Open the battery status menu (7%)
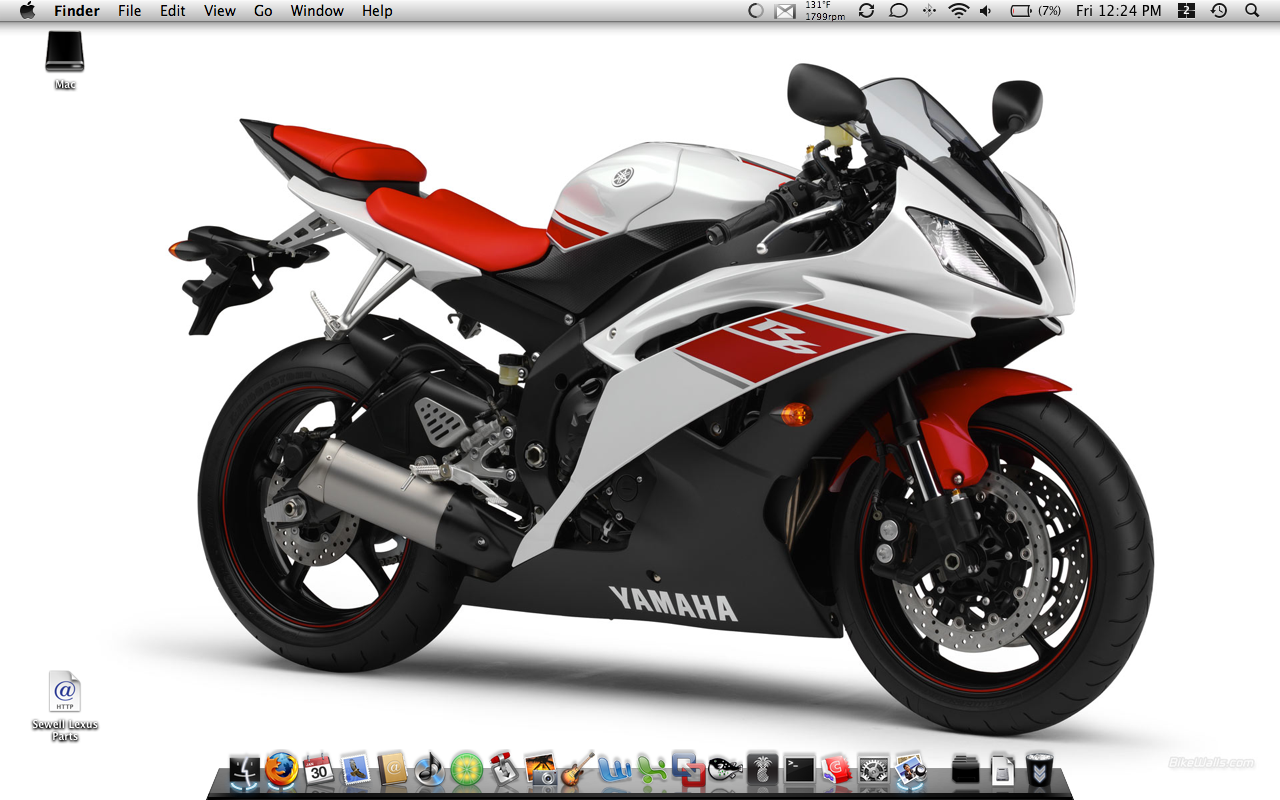The width and height of the screenshot is (1280, 800). pyautogui.click(x=1036, y=11)
